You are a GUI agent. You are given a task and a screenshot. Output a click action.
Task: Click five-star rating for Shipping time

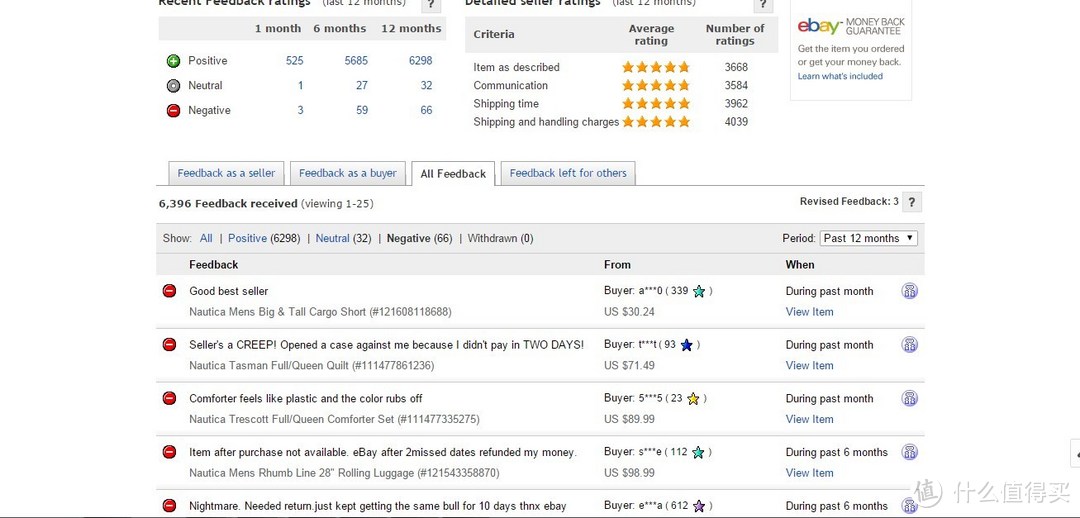(x=656, y=103)
